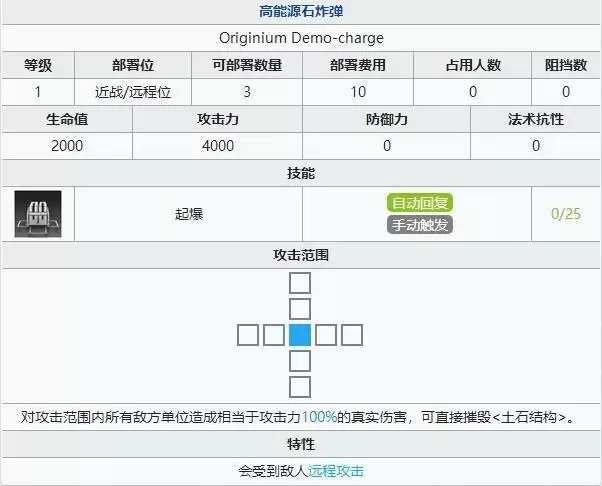Click the Originium Demo-charge name row
The width and height of the screenshot is (602, 486).
[301, 38]
